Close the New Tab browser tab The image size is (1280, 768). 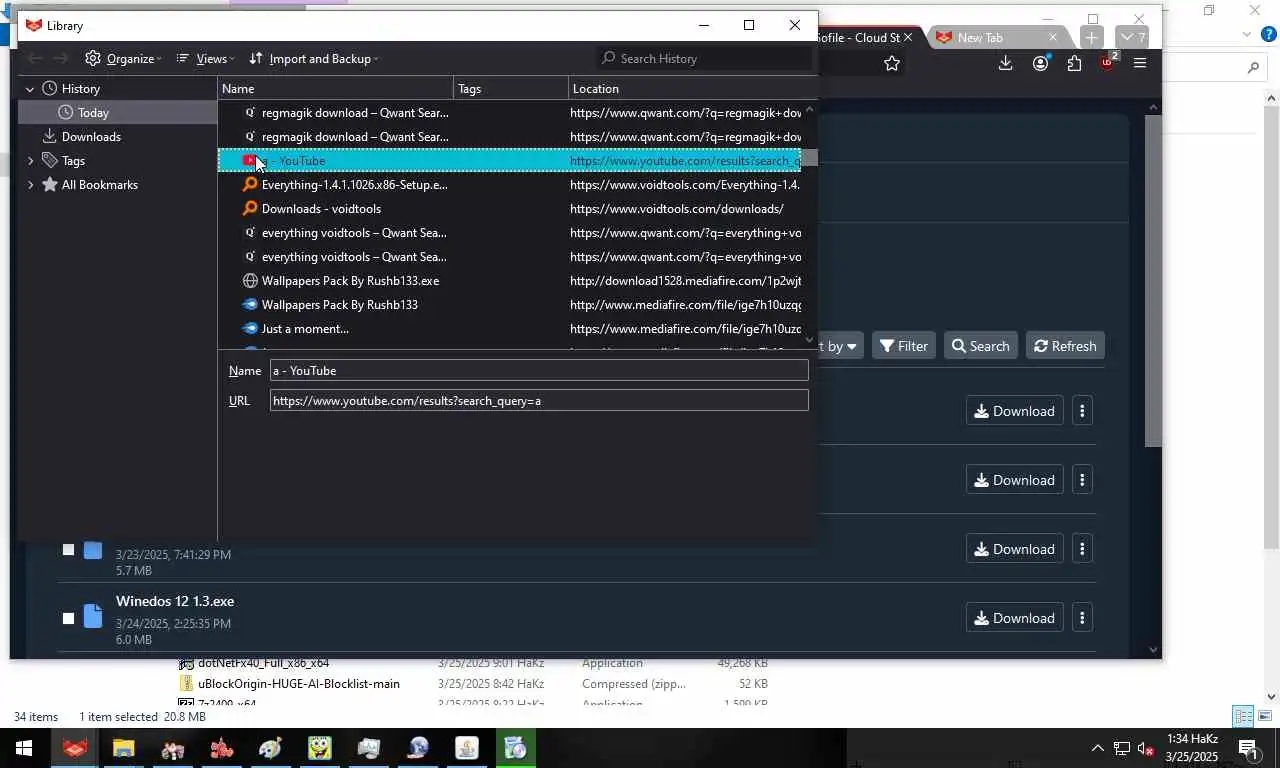[x=1052, y=37]
